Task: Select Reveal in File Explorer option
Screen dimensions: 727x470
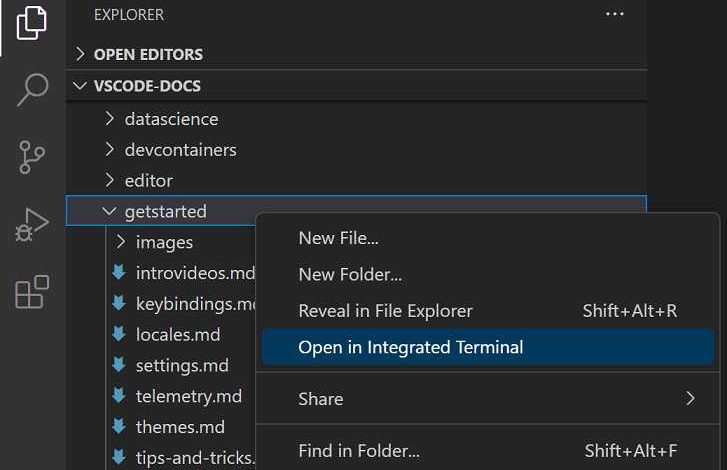Action: [x=385, y=311]
